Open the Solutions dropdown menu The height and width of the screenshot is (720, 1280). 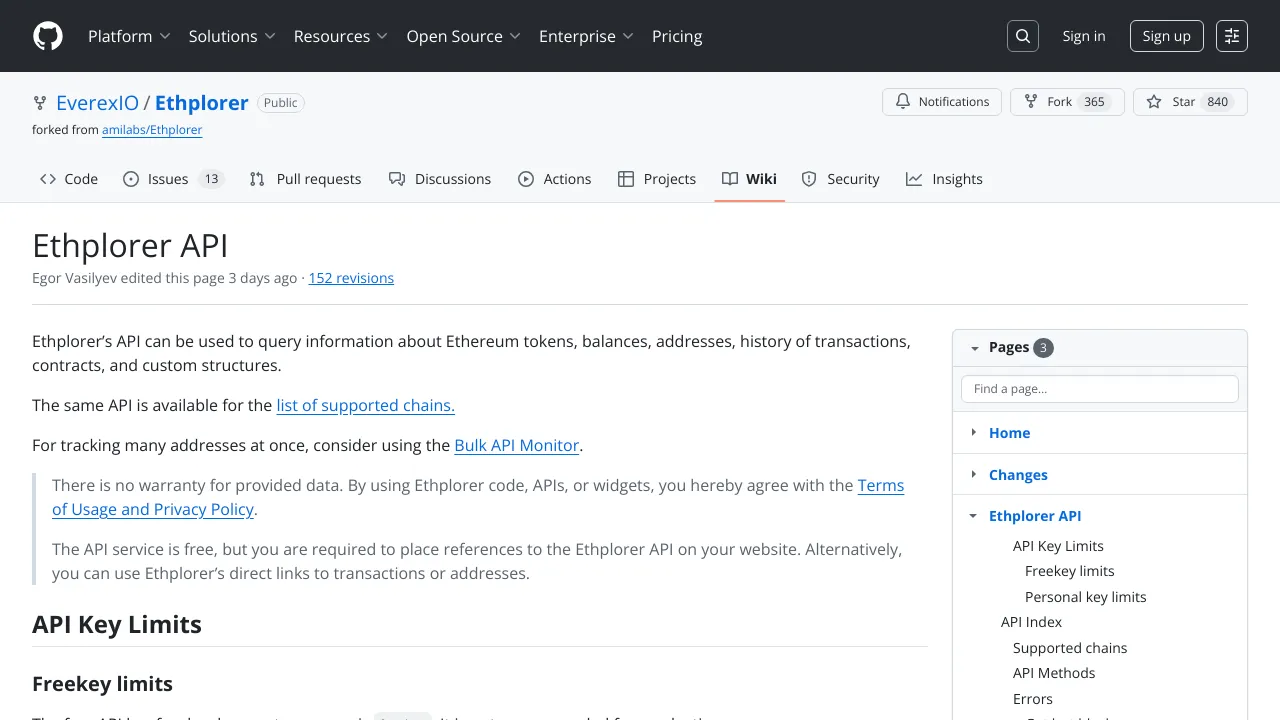[232, 36]
